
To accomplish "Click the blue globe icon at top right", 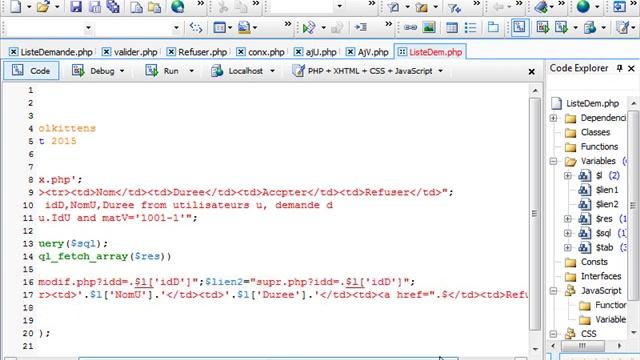I will (583, 7).
